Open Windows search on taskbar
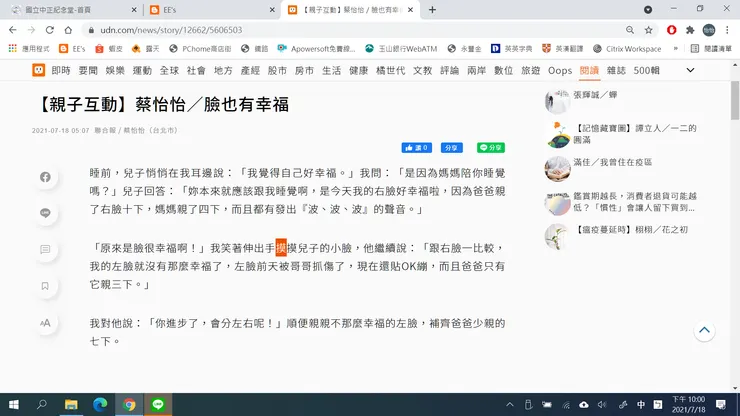Image resolution: width=740 pixels, height=416 pixels. coord(42,405)
